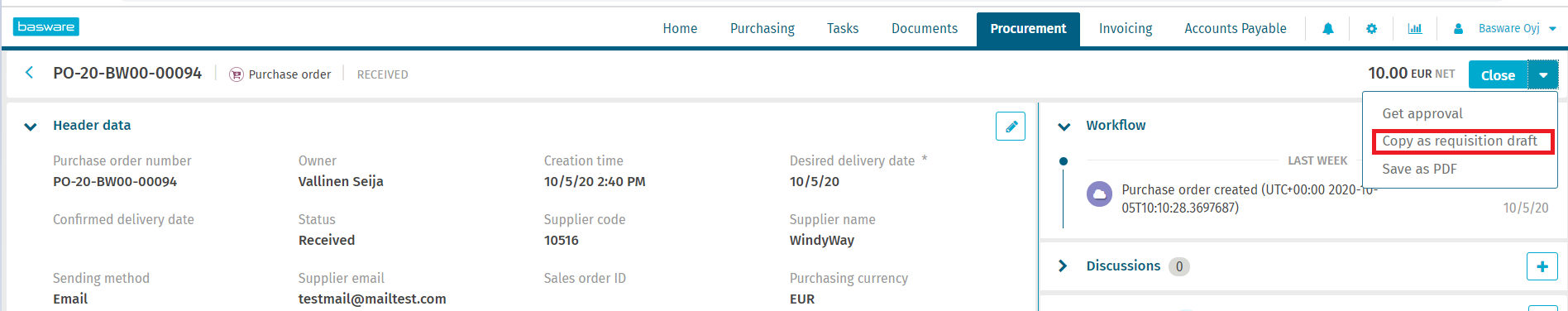Choose Save as PDF option
The height and width of the screenshot is (311, 1568).
tap(1419, 170)
